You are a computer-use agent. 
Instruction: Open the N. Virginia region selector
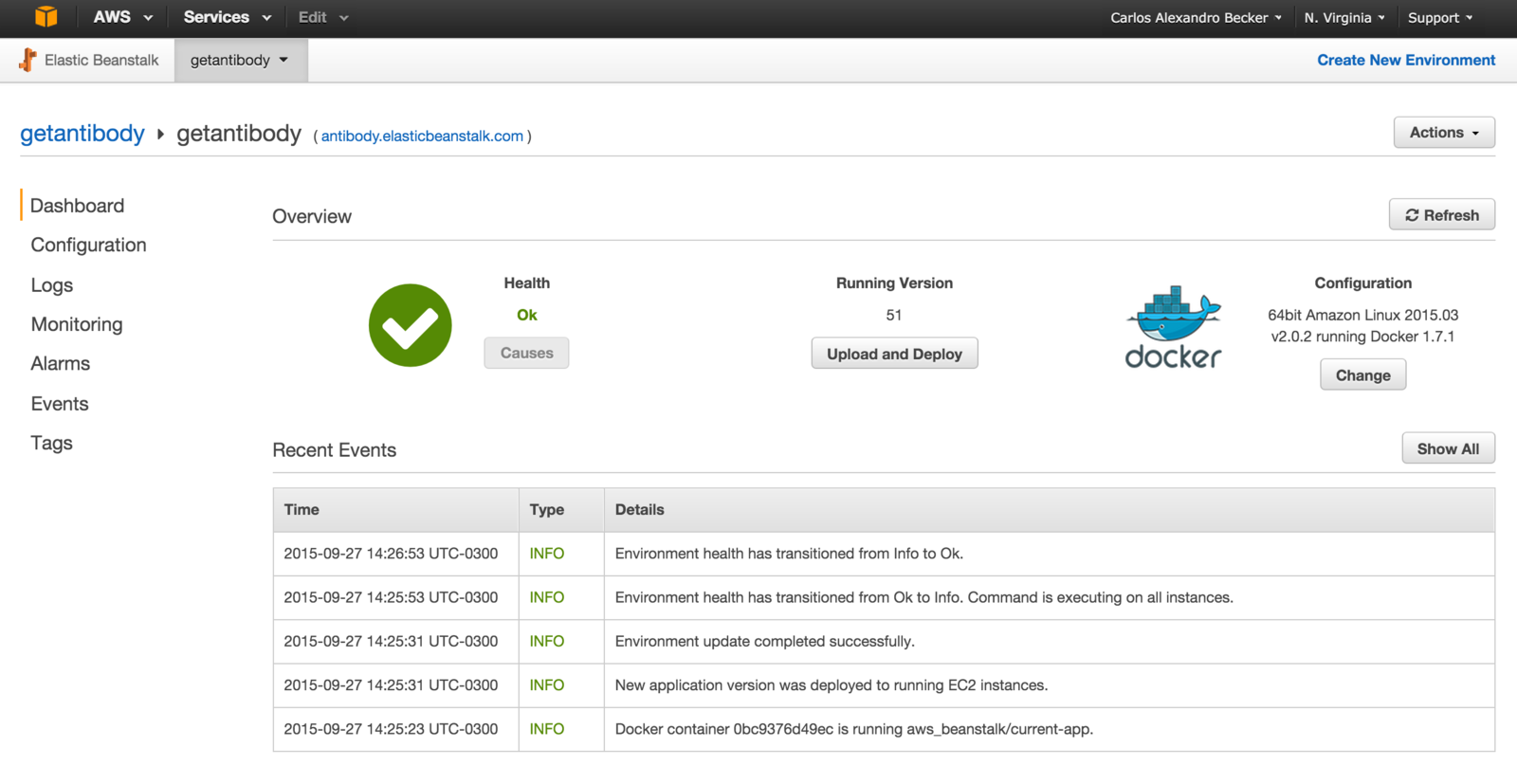tap(1344, 18)
